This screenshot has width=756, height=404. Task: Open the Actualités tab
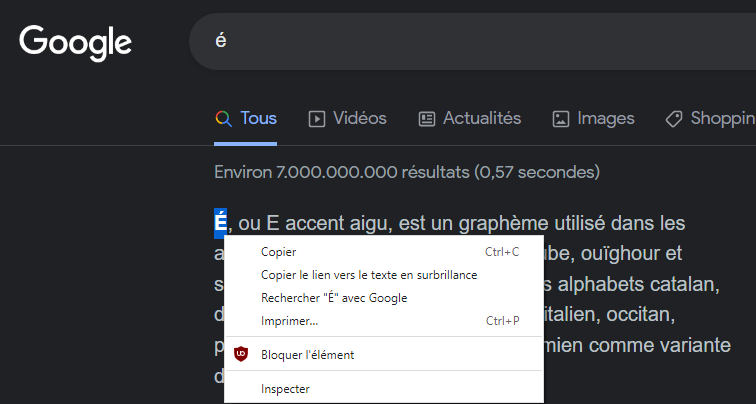(x=470, y=119)
